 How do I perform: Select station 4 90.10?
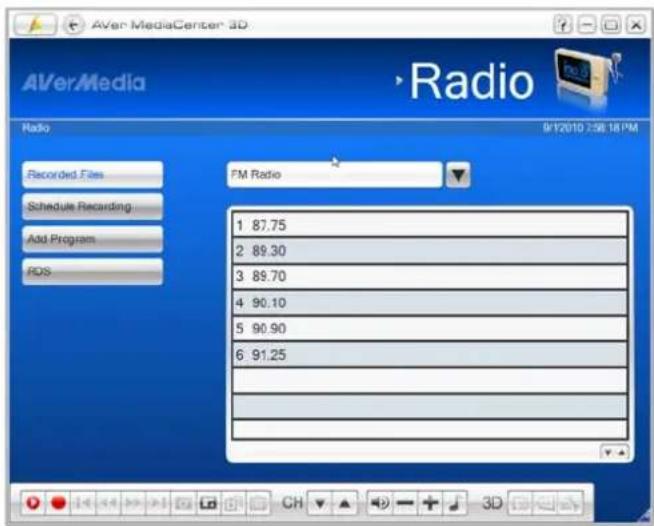(430, 302)
